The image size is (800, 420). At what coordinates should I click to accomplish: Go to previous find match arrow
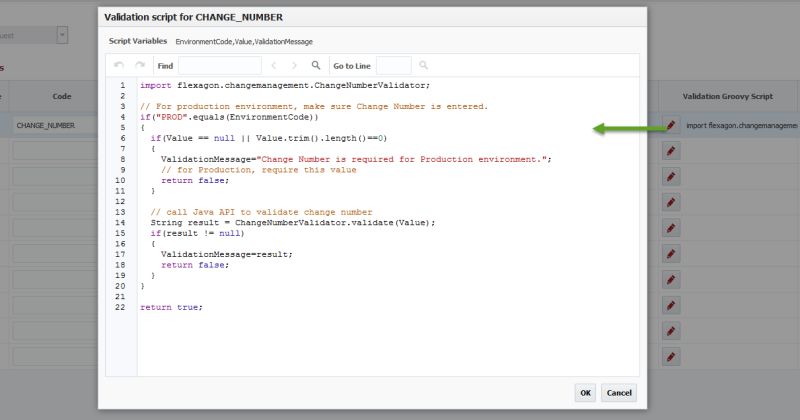(x=273, y=65)
